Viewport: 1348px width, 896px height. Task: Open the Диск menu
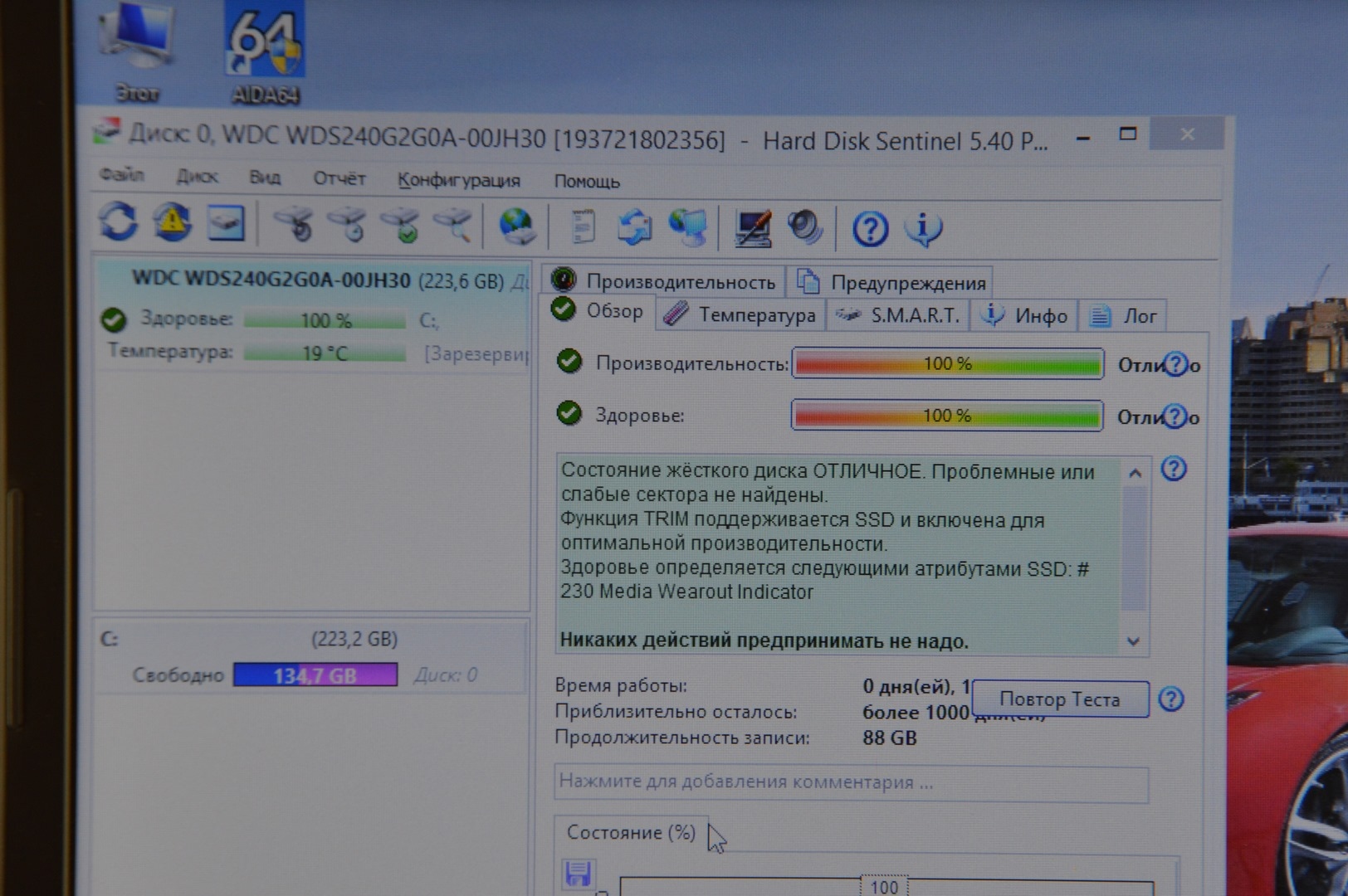(197, 177)
